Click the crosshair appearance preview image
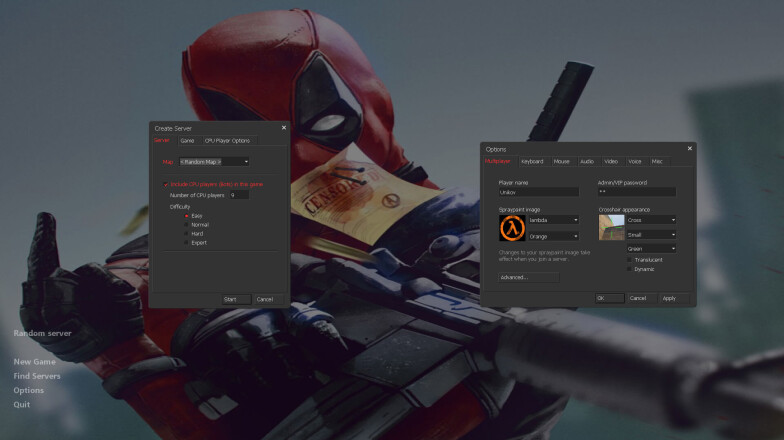This screenshot has height=440, width=784. (612, 228)
